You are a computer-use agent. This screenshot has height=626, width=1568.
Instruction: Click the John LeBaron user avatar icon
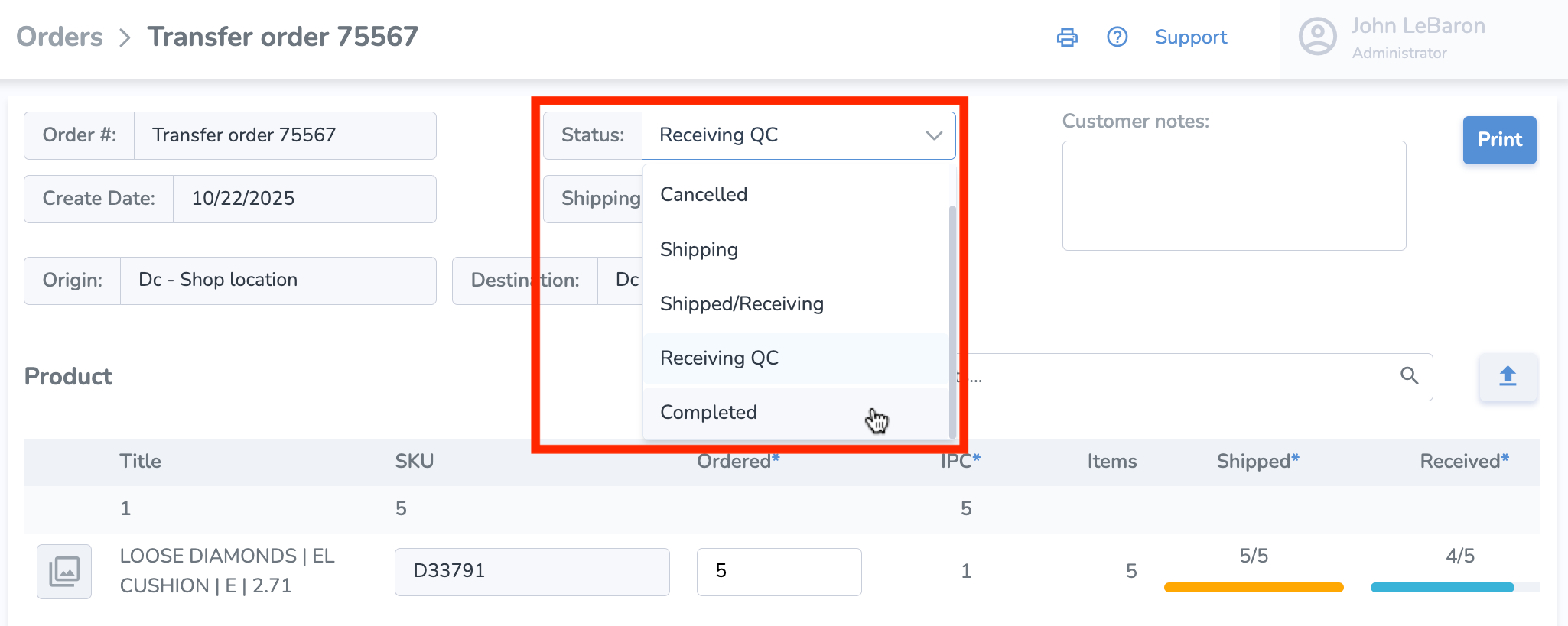[1318, 37]
